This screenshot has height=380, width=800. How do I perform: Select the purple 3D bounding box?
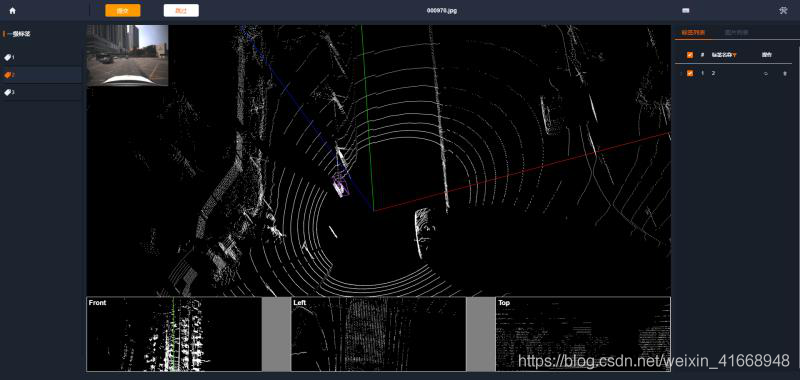pyautogui.click(x=341, y=185)
